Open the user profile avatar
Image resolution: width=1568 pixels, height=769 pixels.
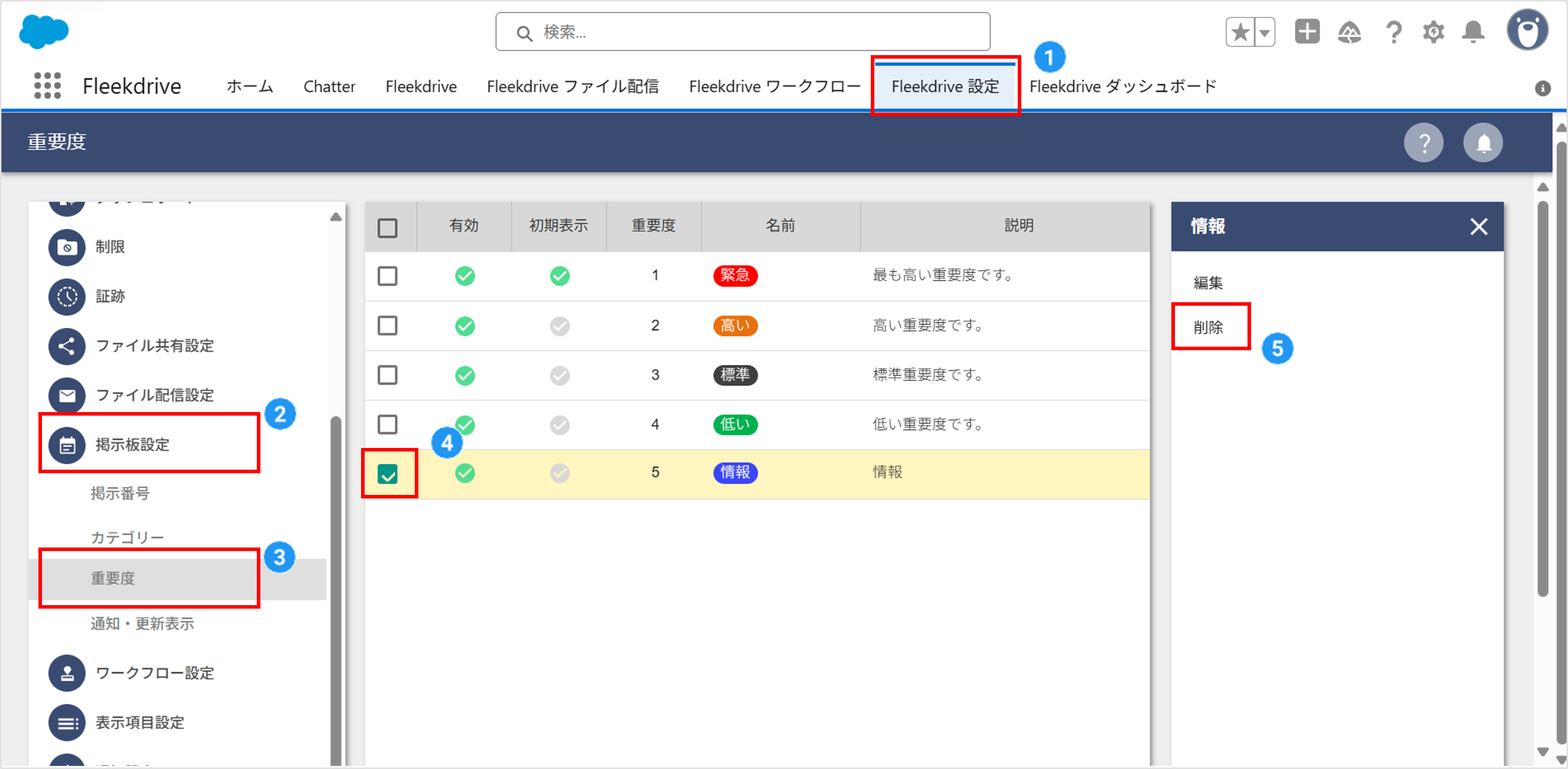1527,30
